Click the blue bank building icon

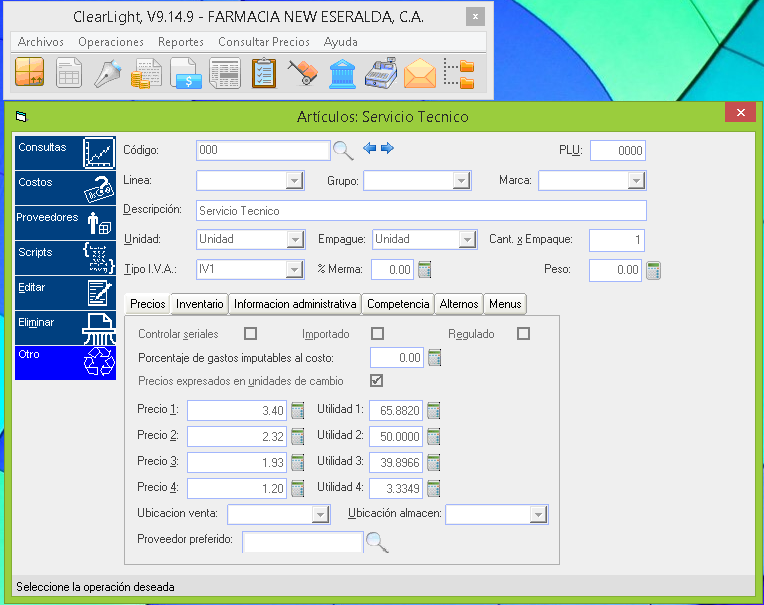[342, 74]
